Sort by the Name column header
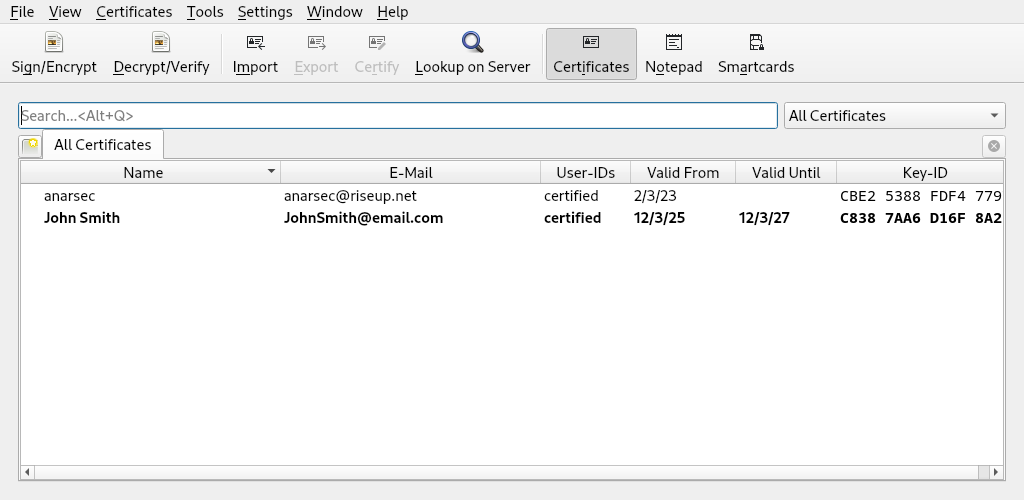 pyautogui.click(x=150, y=172)
